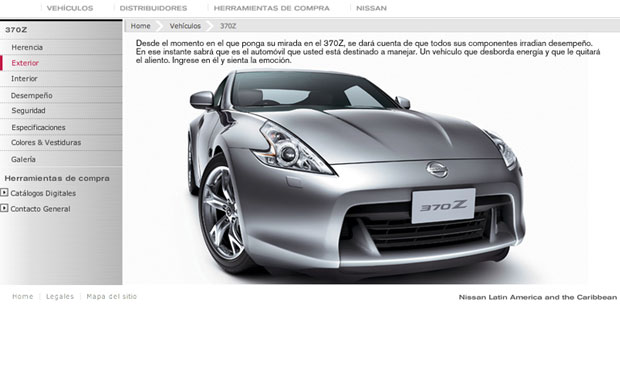Open the Legales footer link

coord(60,296)
